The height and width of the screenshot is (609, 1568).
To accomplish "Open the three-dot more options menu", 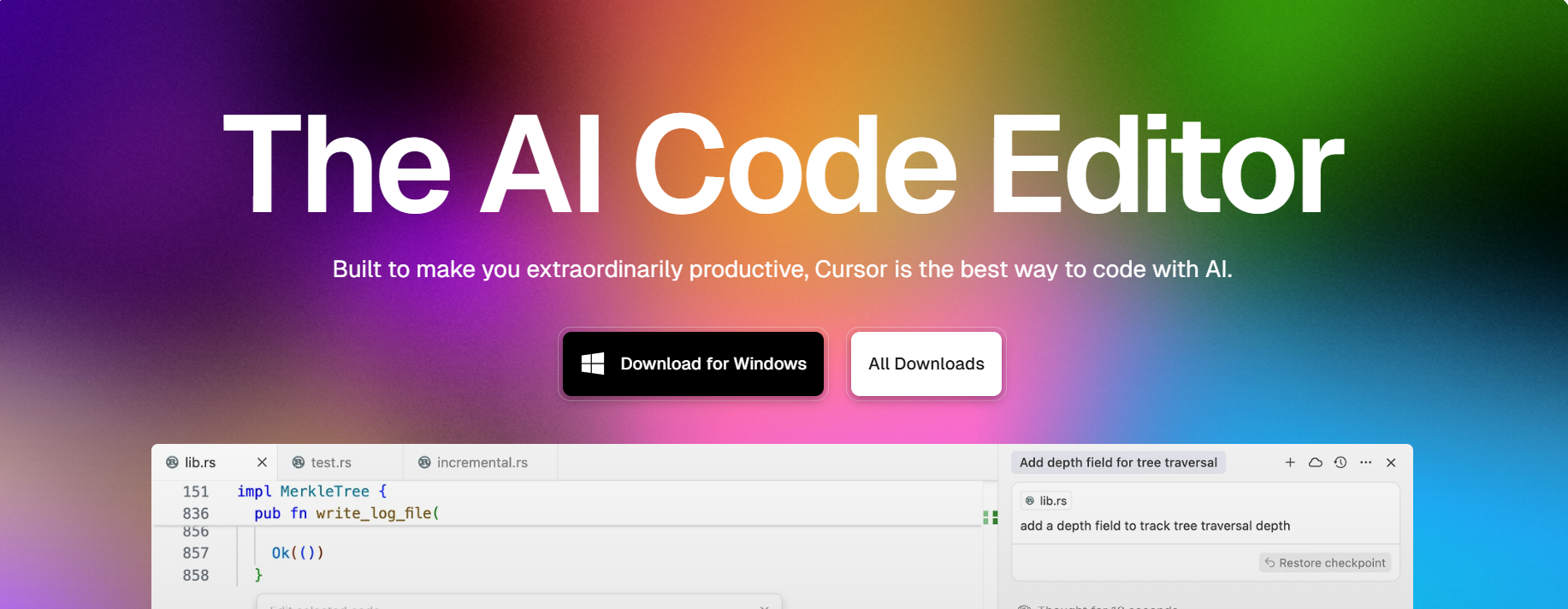I will (x=1365, y=463).
